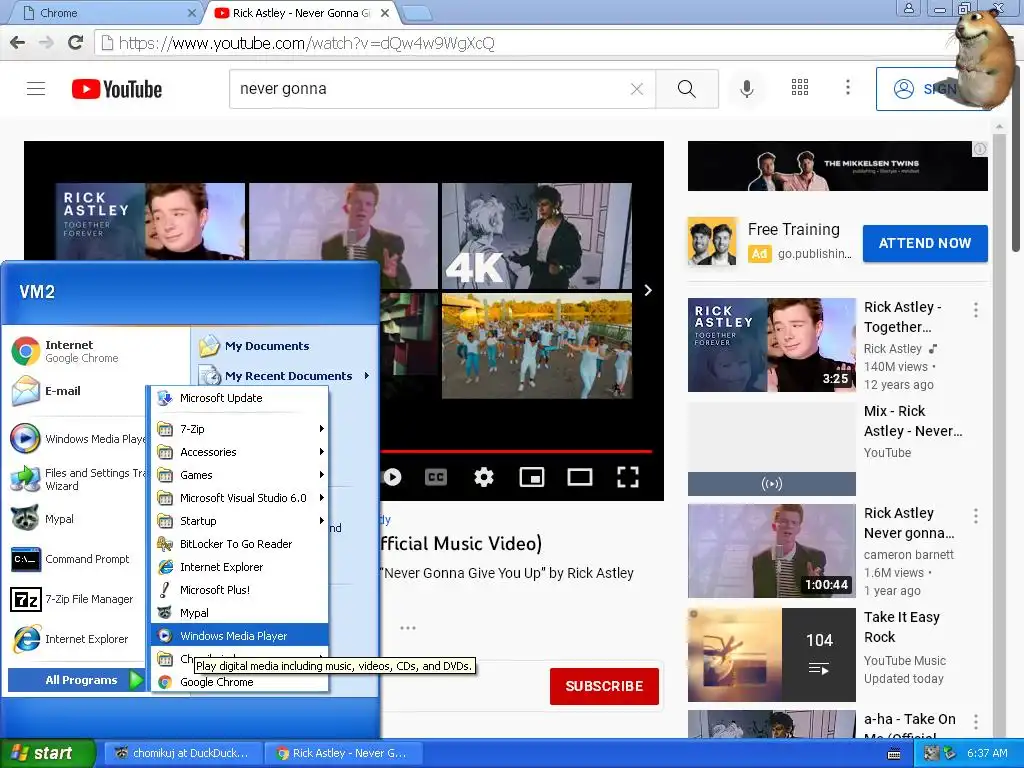This screenshot has width=1024, height=768.
Task: Open a new Chrome tab
Action: coord(416,13)
